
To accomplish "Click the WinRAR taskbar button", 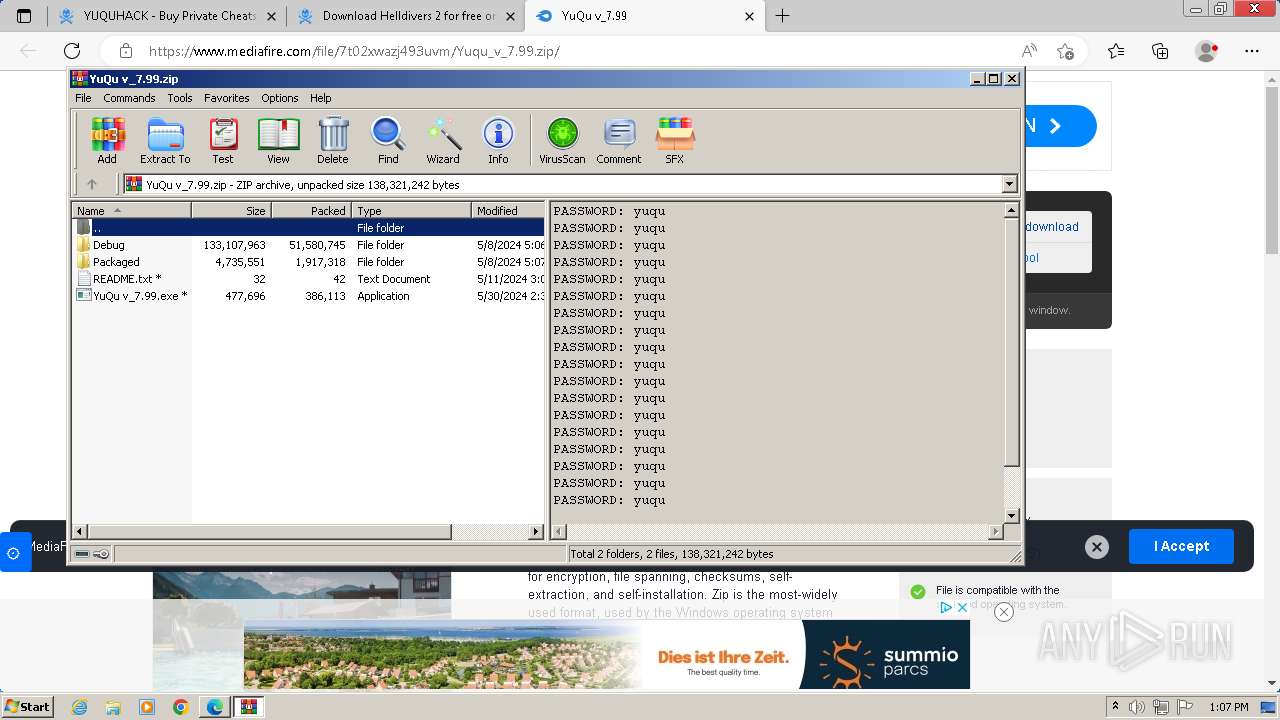I will (248, 707).
